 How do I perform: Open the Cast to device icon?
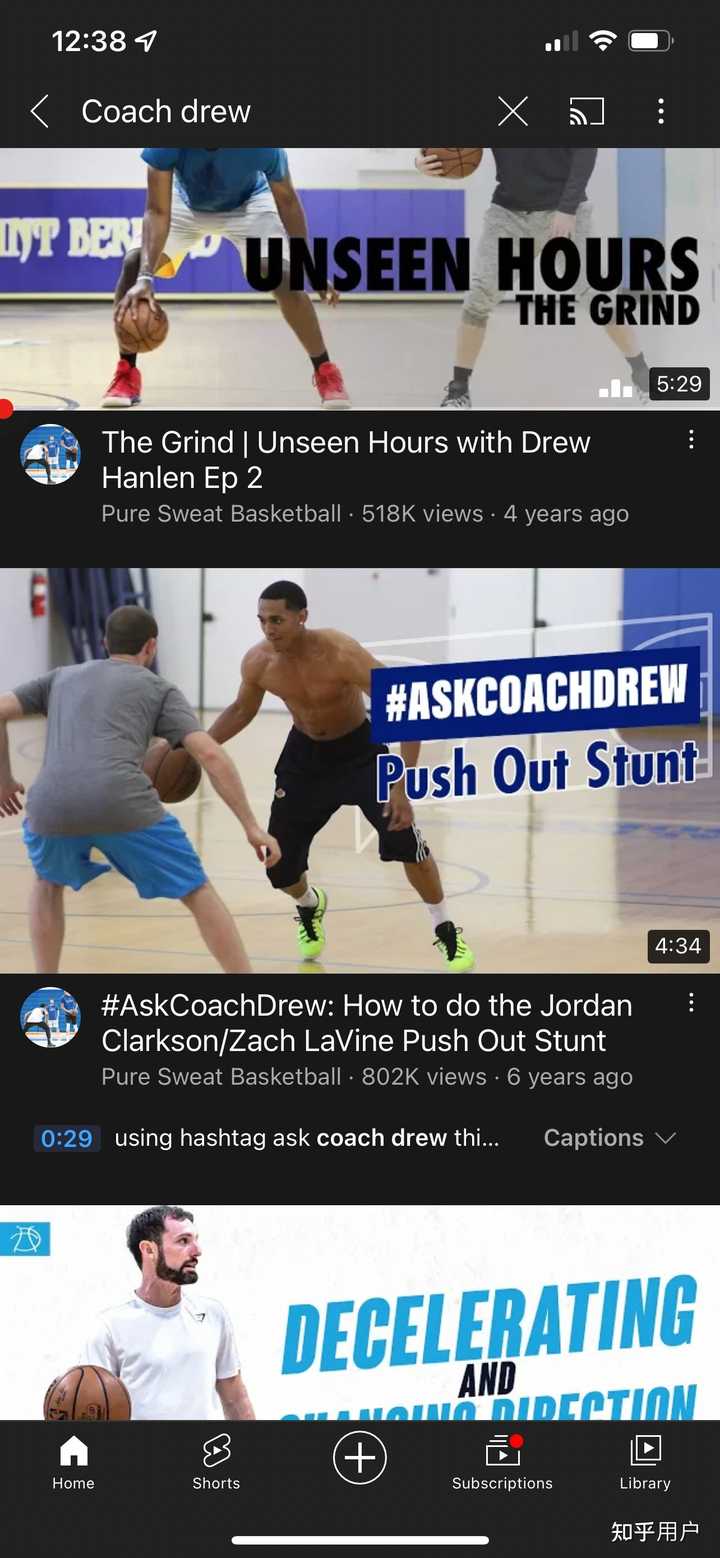[587, 111]
